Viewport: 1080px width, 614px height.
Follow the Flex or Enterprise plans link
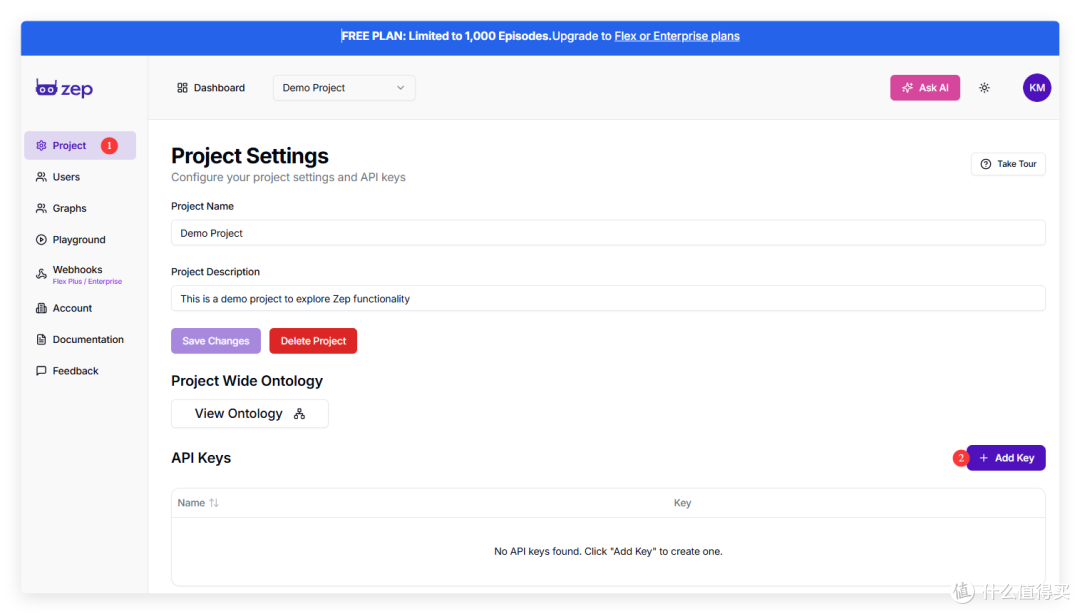point(677,36)
